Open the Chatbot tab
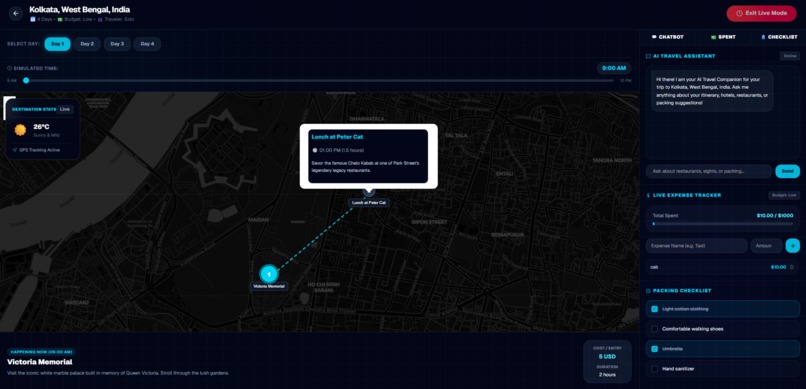 click(668, 37)
